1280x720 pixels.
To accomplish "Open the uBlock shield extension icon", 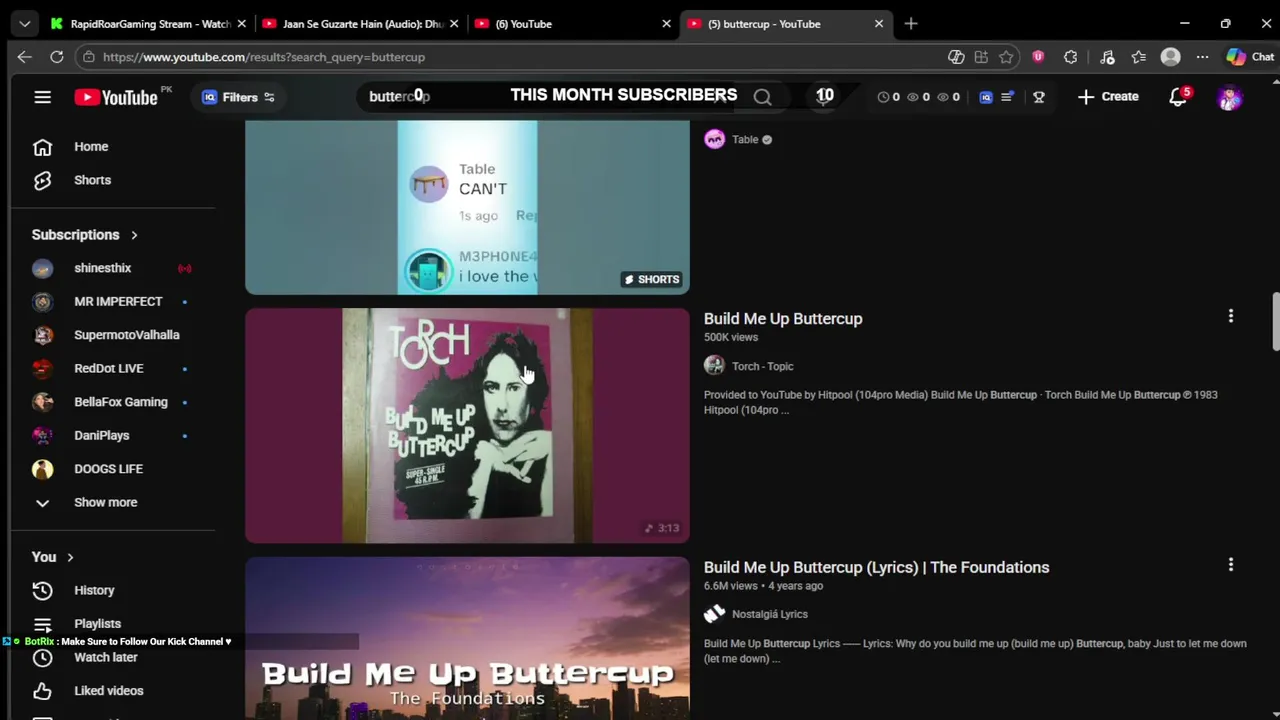I will pyautogui.click(x=1038, y=57).
